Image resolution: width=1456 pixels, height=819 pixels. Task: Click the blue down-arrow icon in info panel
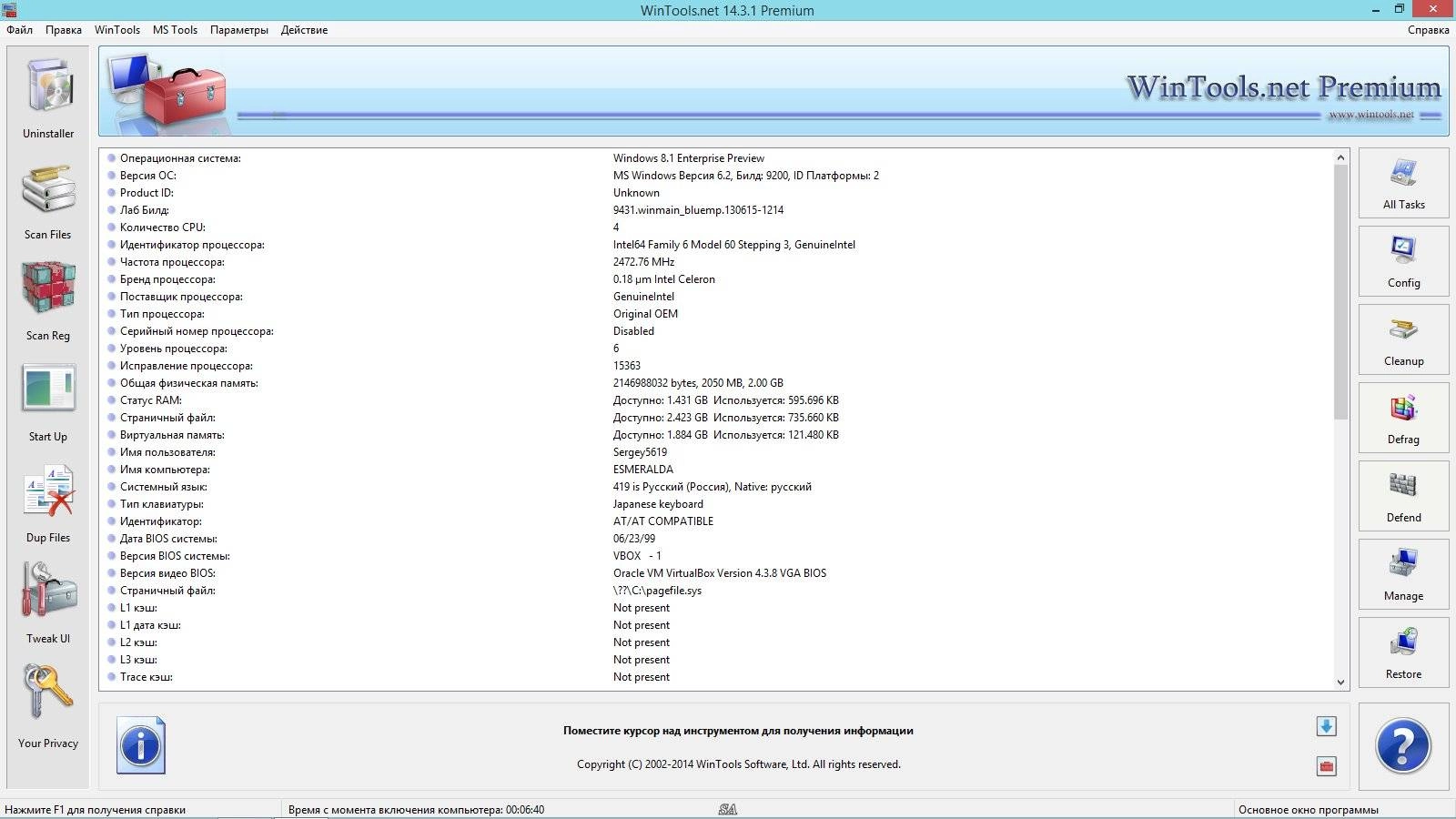(1326, 726)
